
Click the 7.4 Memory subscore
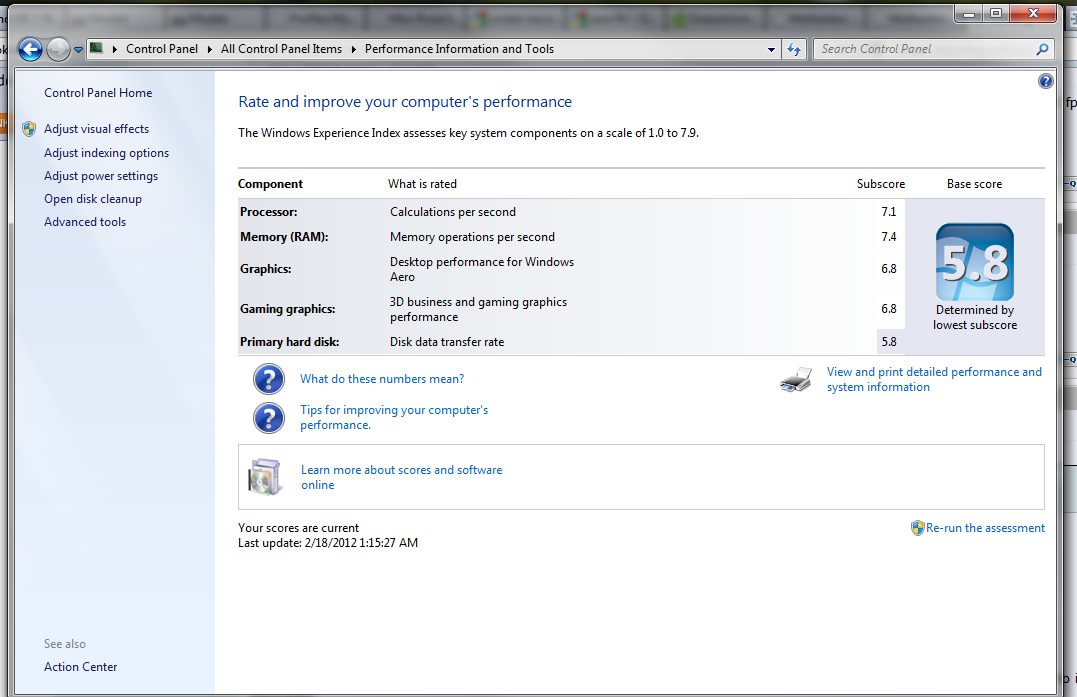[x=889, y=237]
